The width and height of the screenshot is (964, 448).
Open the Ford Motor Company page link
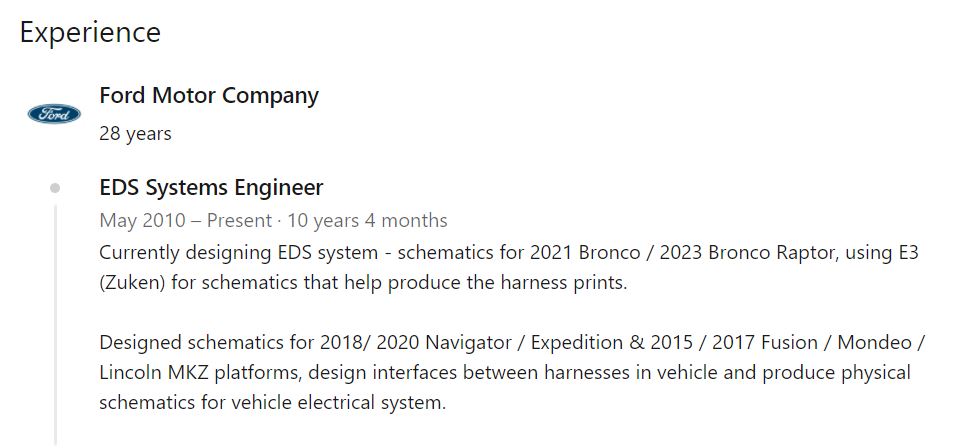pos(209,96)
